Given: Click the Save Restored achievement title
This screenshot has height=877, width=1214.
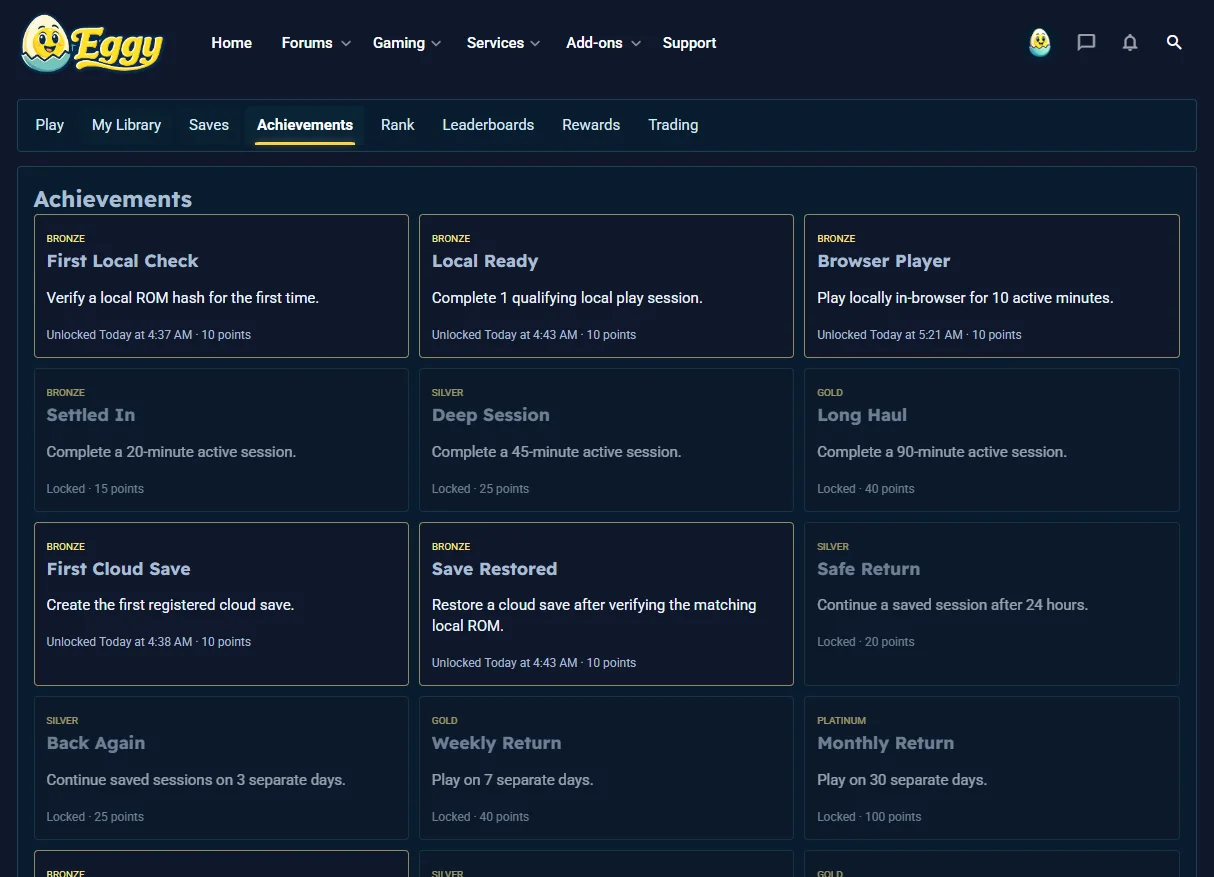Looking at the screenshot, I should pos(495,569).
